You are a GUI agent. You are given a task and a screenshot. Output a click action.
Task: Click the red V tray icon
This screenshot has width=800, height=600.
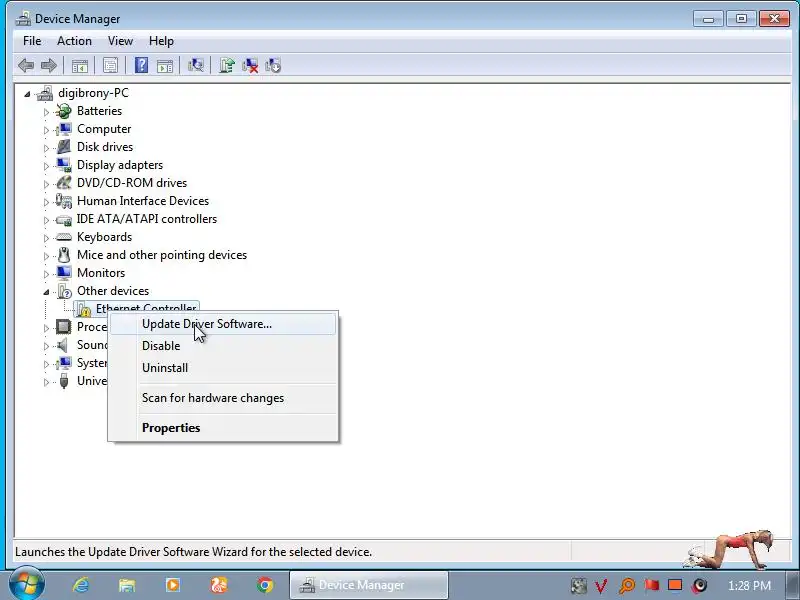tap(601, 586)
